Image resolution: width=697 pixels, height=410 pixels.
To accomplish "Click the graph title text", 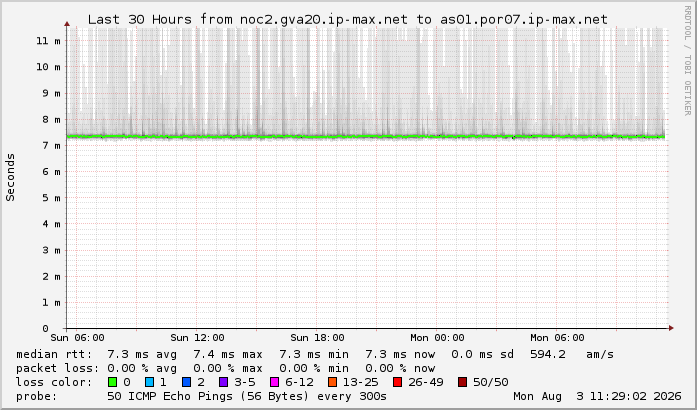I will [x=348, y=20].
